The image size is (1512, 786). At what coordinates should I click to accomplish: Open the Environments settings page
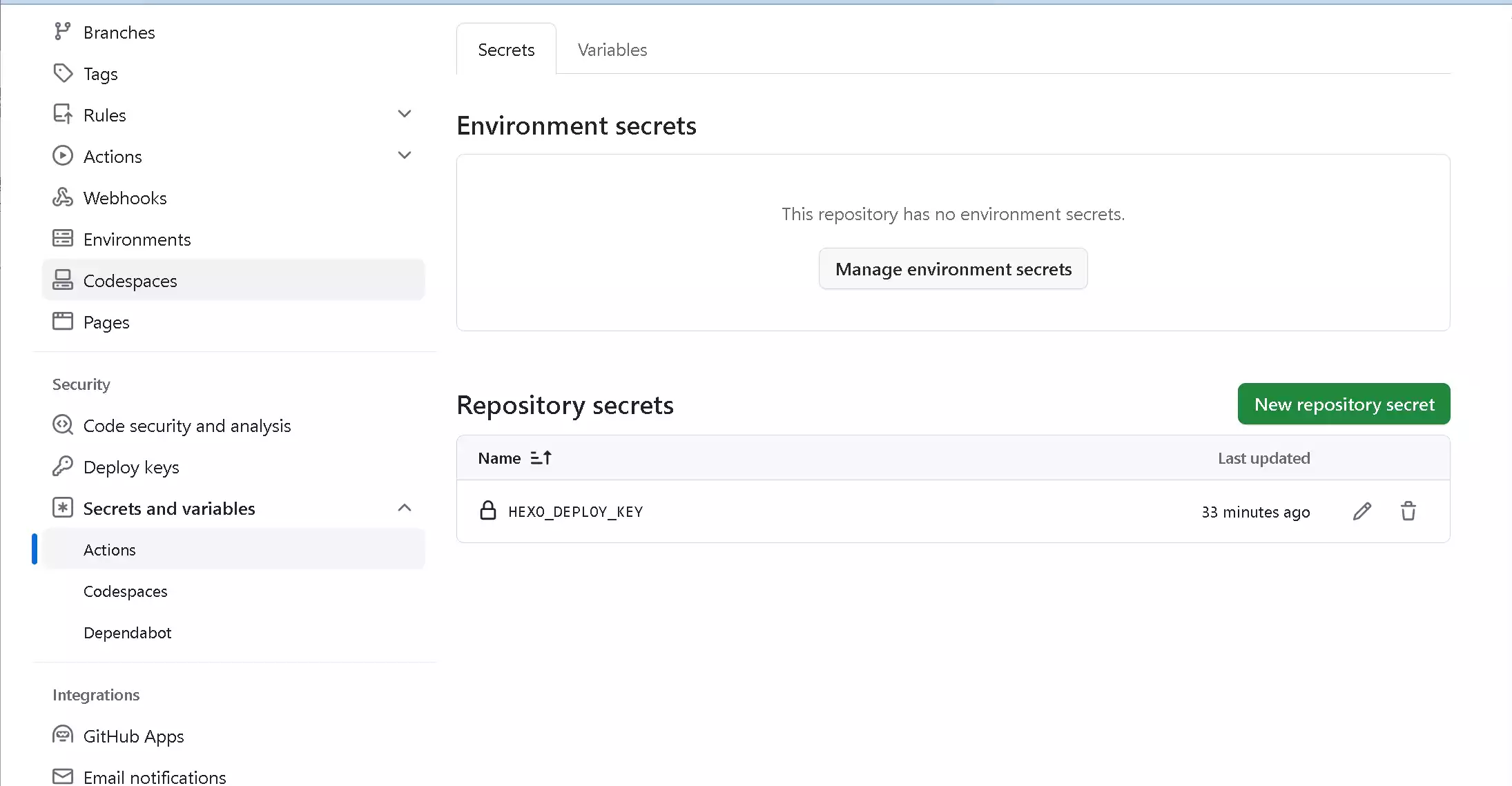137,239
